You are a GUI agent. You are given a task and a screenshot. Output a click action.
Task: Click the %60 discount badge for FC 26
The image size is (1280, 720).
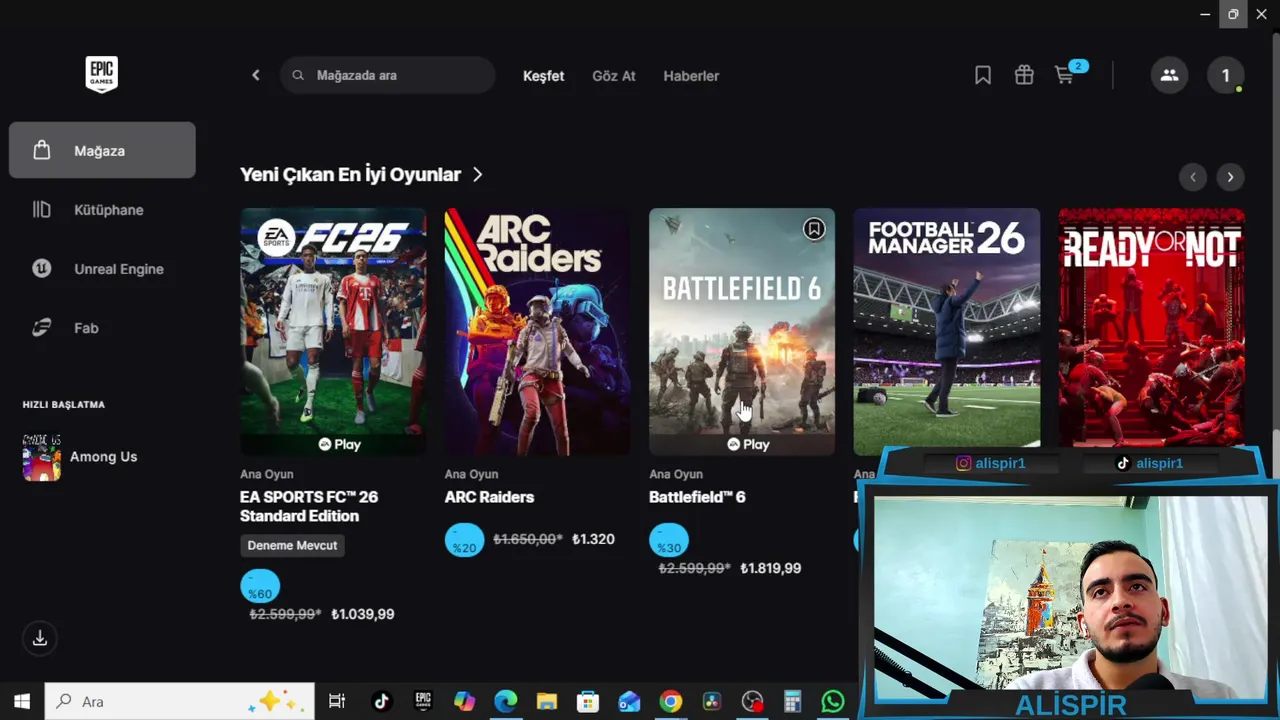[x=260, y=588]
